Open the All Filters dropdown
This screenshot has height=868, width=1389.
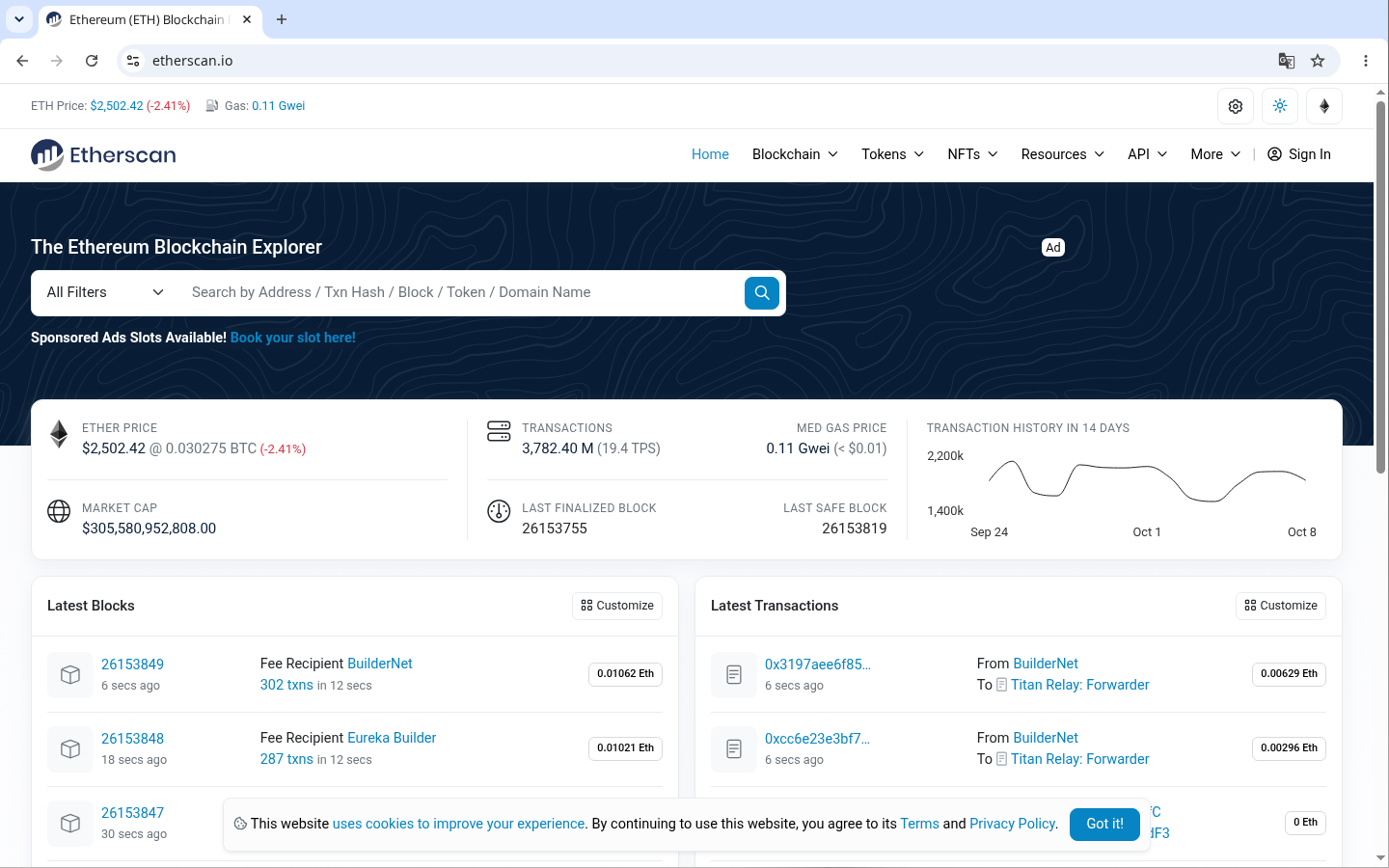coord(105,293)
